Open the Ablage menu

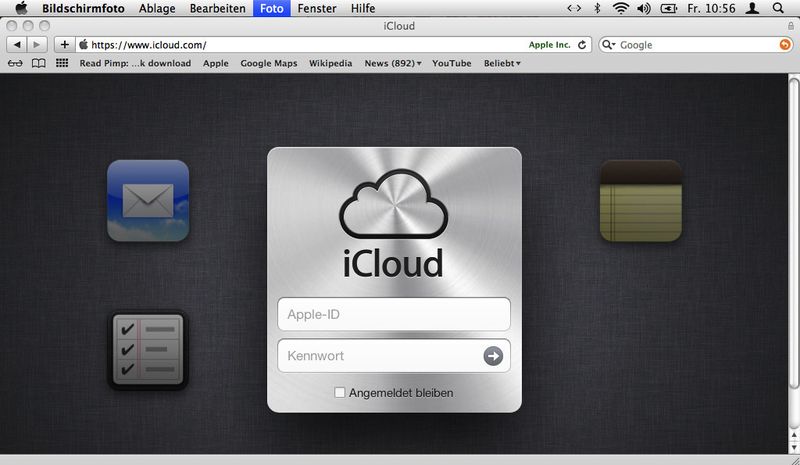(157, 8)
